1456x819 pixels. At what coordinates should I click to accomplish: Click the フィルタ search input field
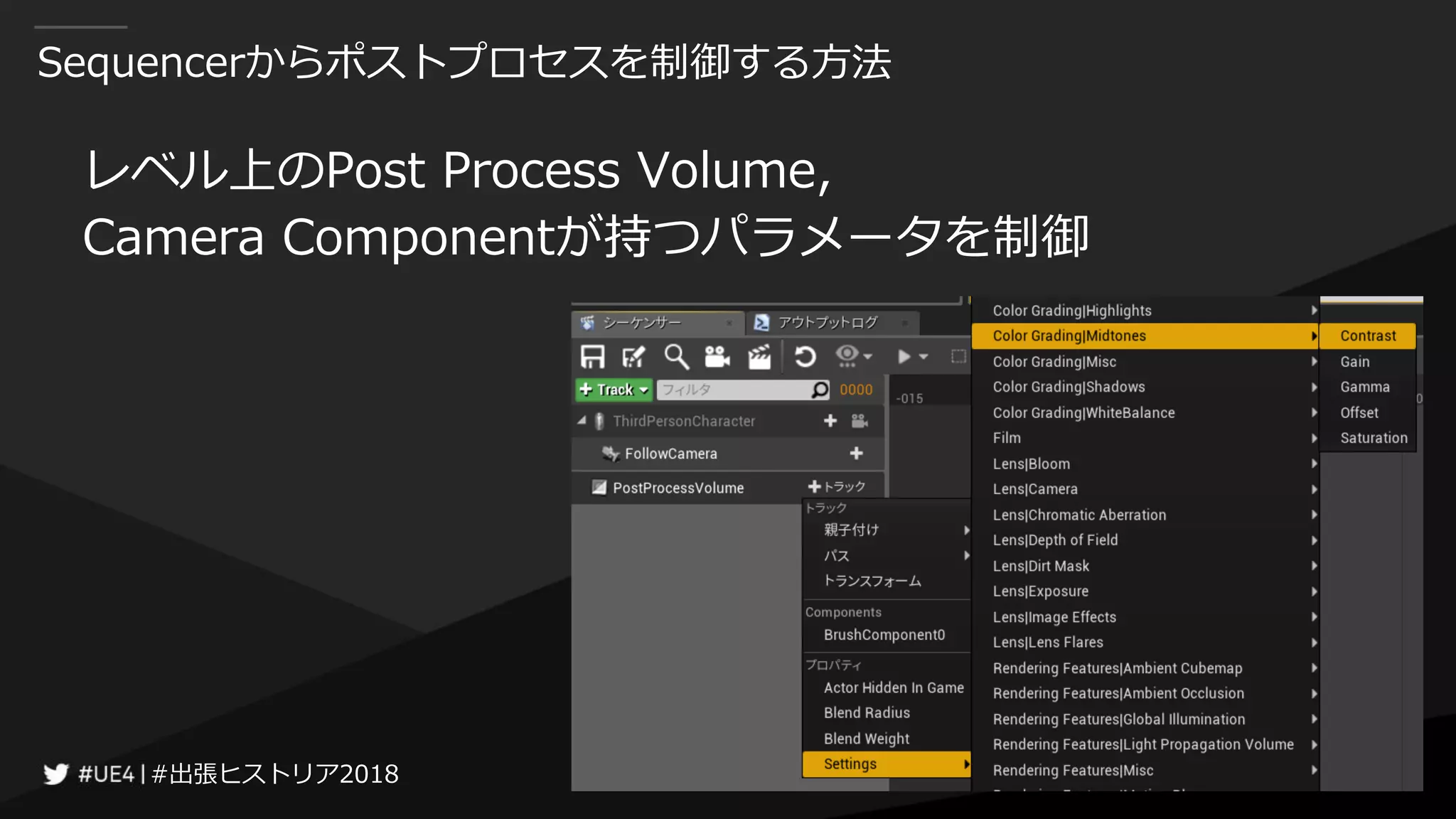click(732, 390)
